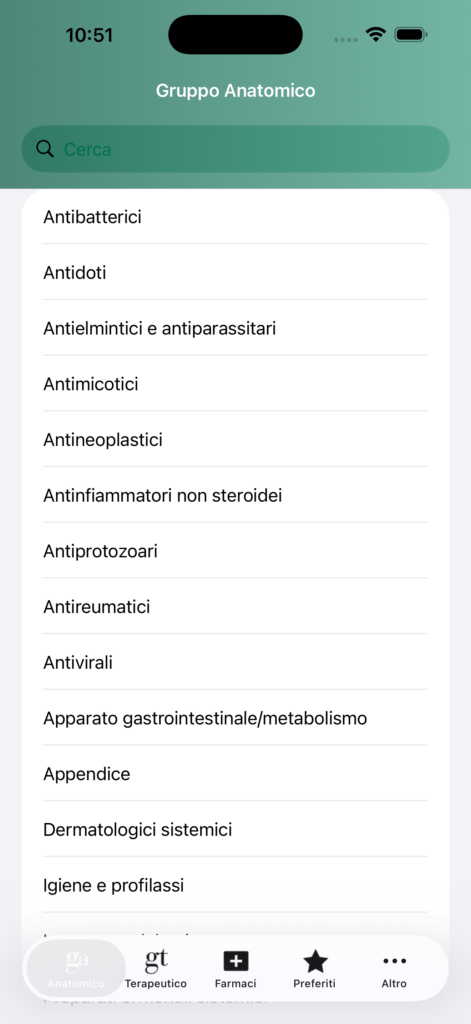Tap the magnifying glass search icon
The width and height of the screenshot is (471, 1024).
(x=45, y=149)
